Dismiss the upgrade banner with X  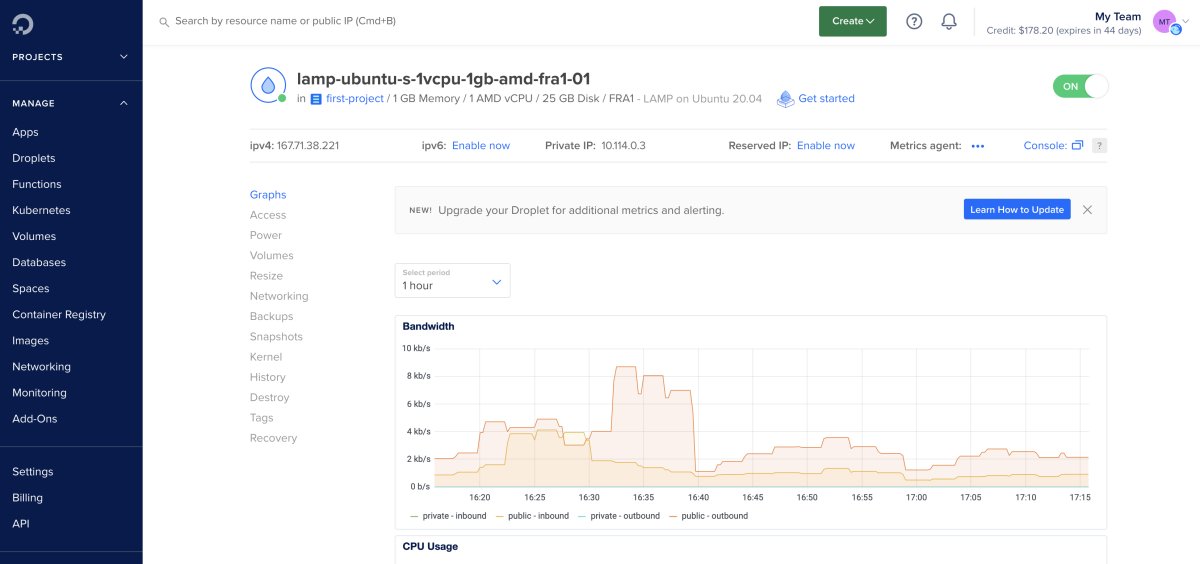(x=1087, y=210)
